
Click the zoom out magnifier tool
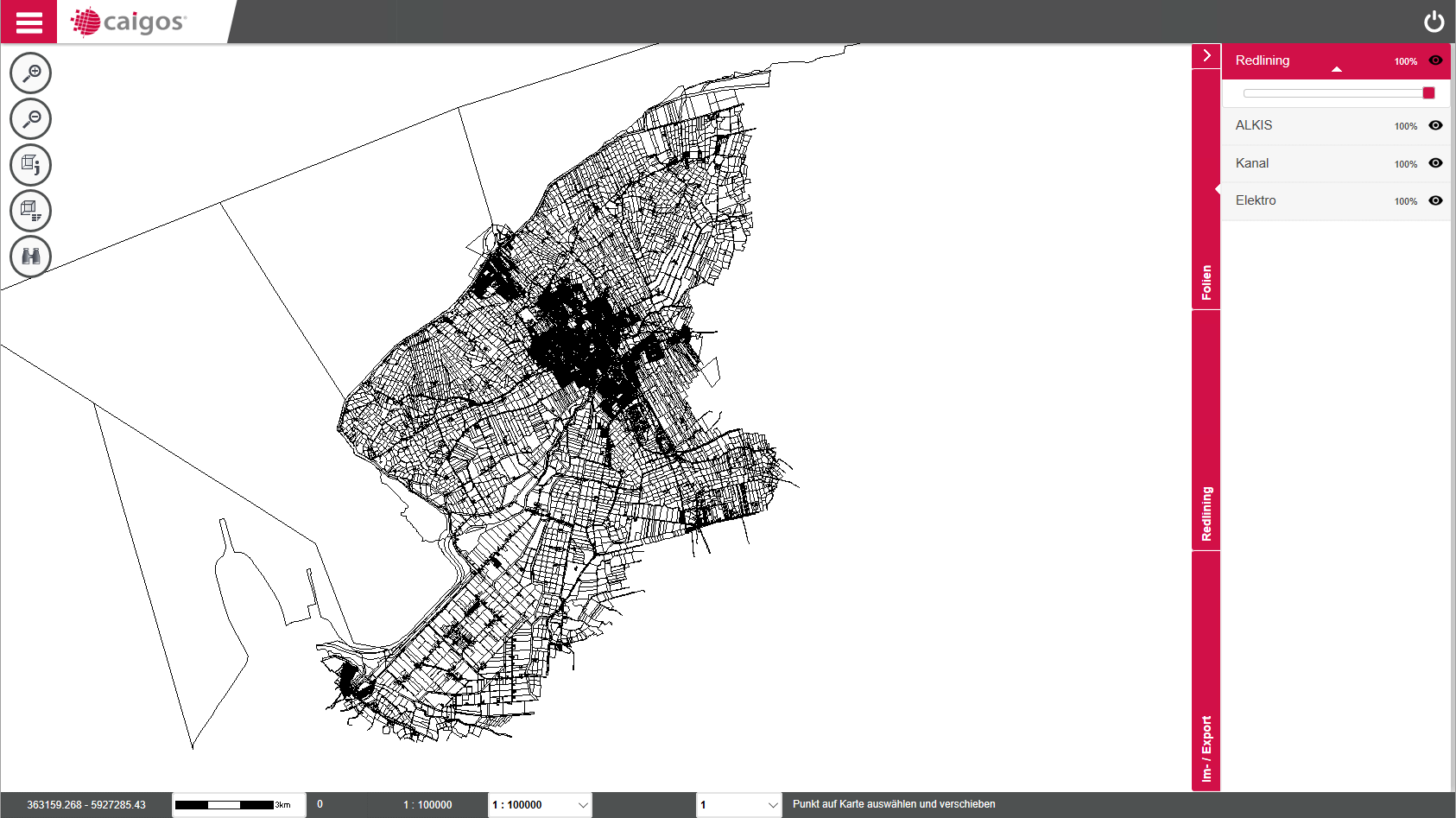[31, 119]
